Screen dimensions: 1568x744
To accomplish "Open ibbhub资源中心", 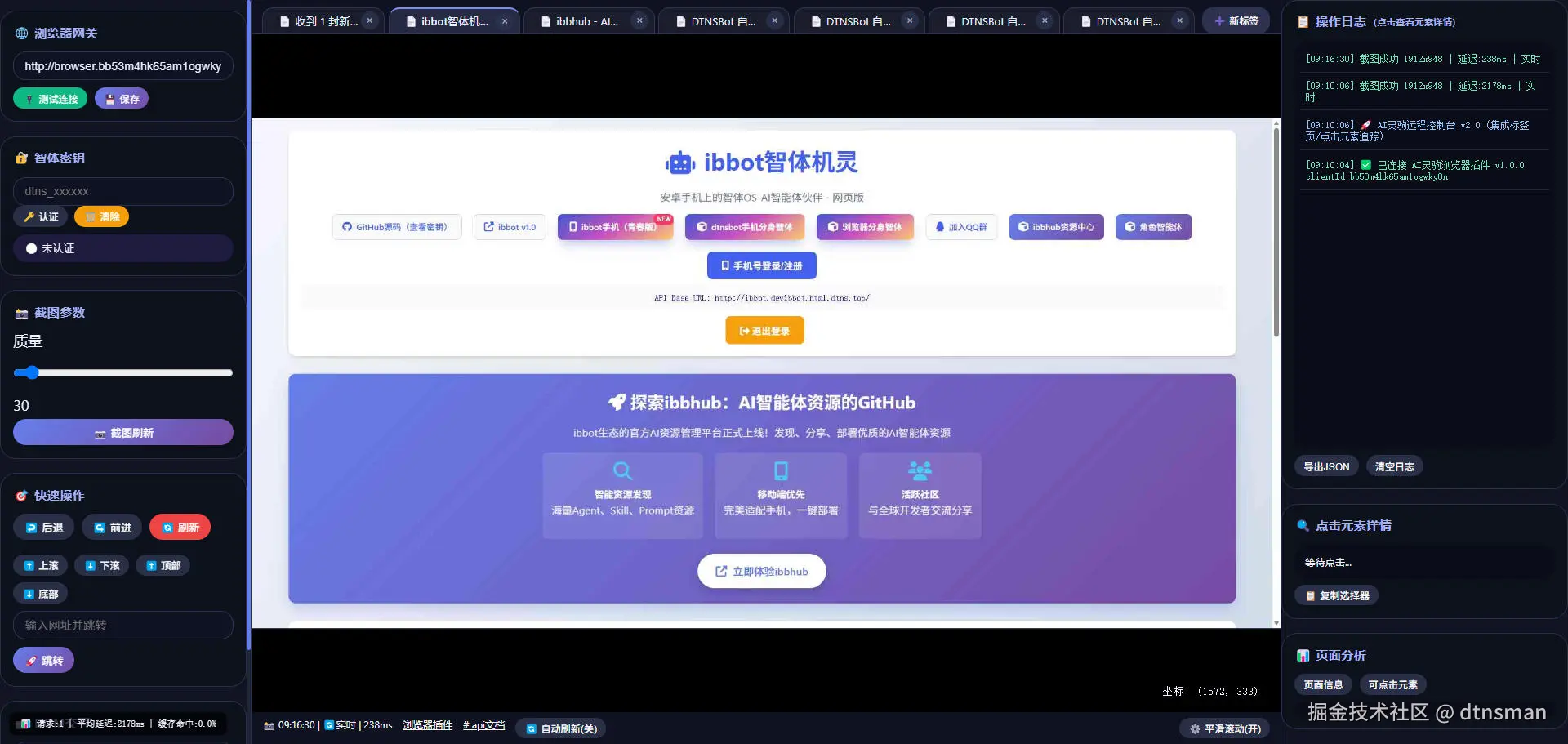I will (x=1057, y=227).
